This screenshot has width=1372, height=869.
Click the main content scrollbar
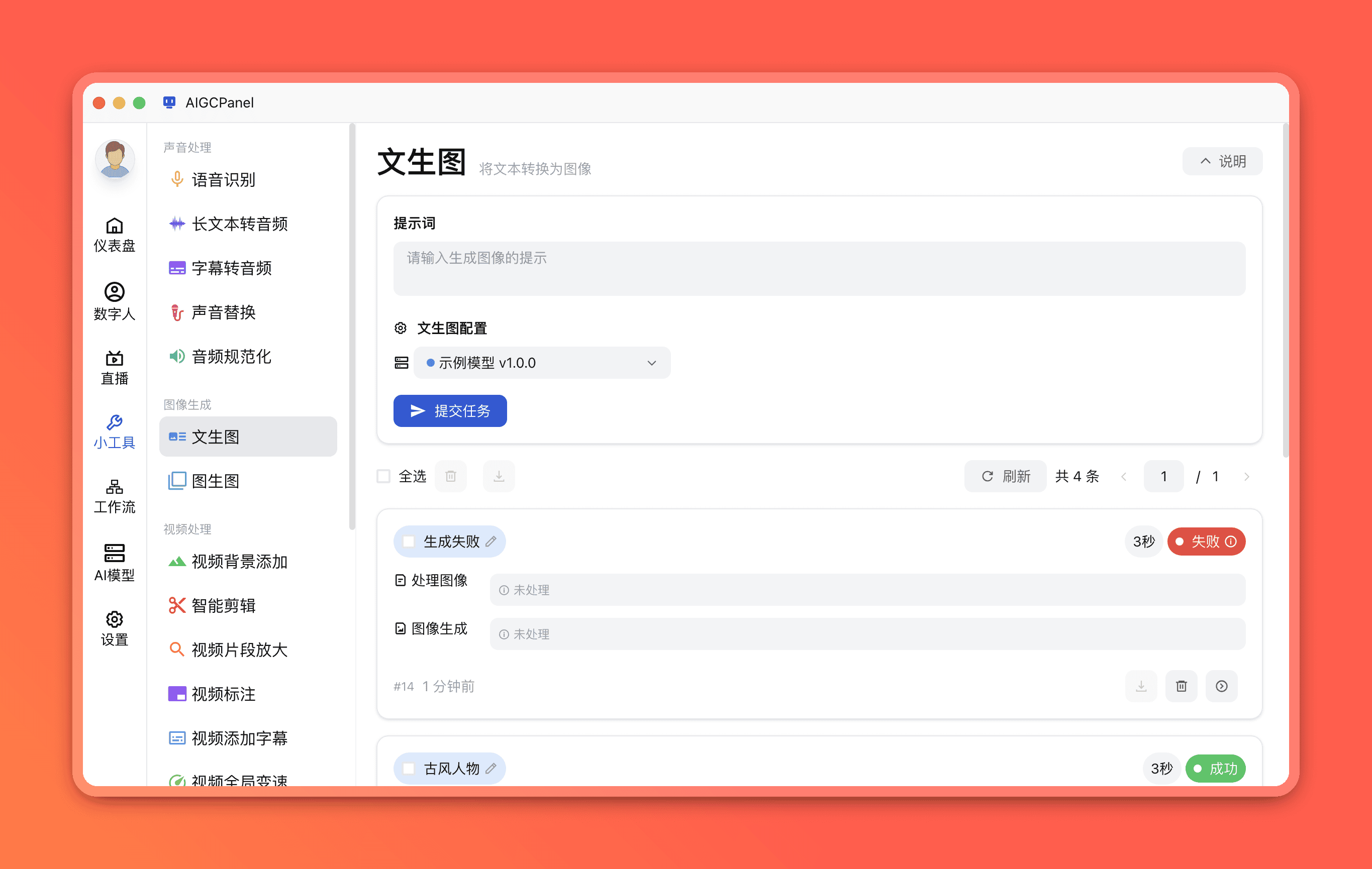(x=1286, y=290)
